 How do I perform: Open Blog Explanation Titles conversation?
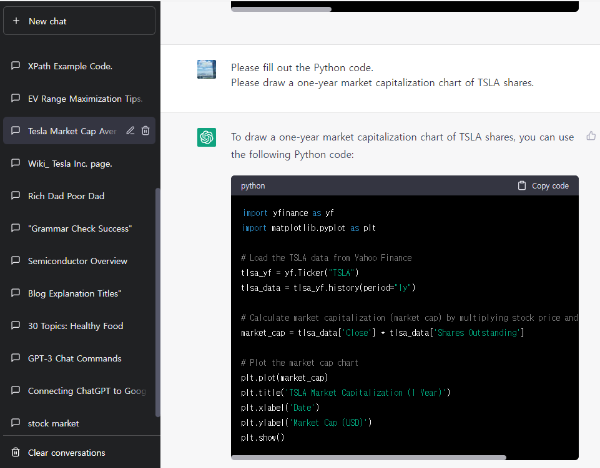tap(79, 294)
